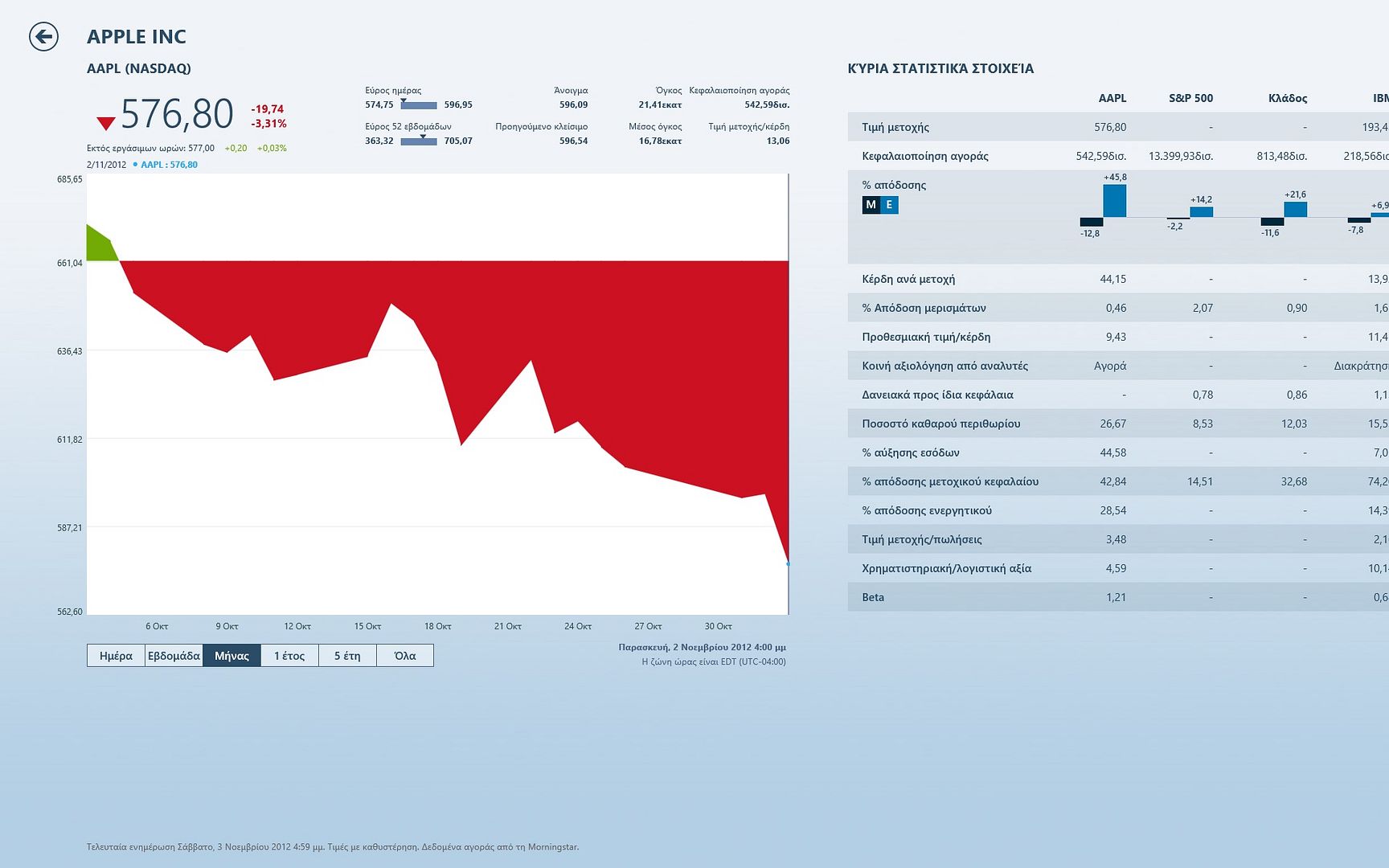Image resolution: width=1389 pixels, height=868 pixels.
Task: Click Δανειακά προς ίδια κεφάλαια row
Action: (x=1118, y=395)
